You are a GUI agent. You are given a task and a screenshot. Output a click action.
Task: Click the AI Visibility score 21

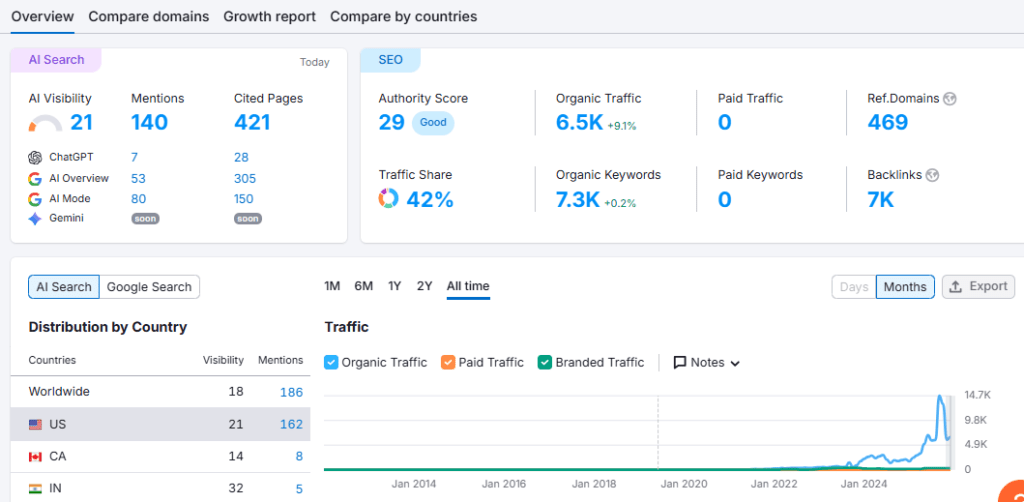pyautogui.click(x=82, y=122)
